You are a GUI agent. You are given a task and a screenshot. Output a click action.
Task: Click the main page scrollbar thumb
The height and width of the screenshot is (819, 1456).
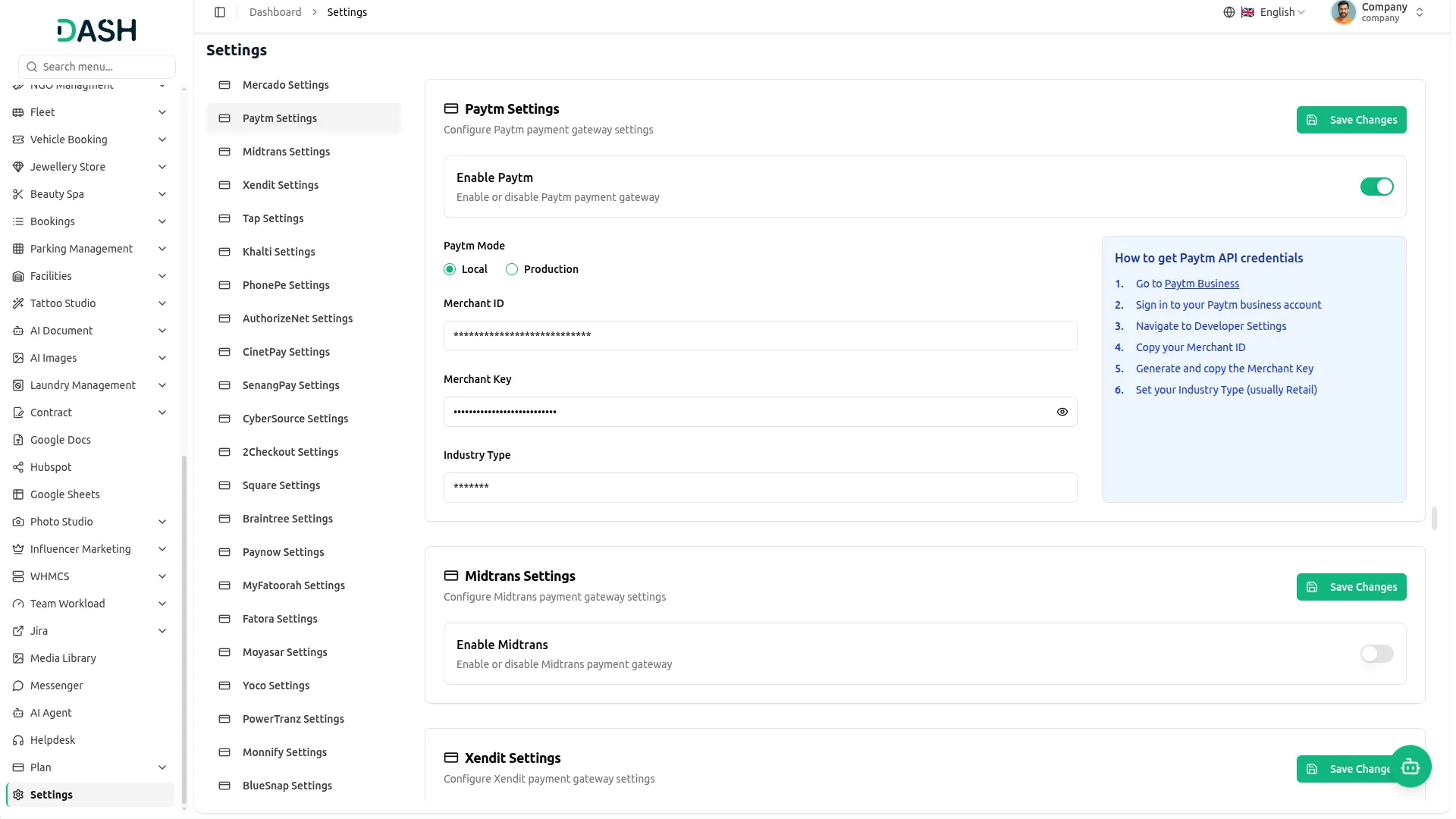click(1433, 519)
